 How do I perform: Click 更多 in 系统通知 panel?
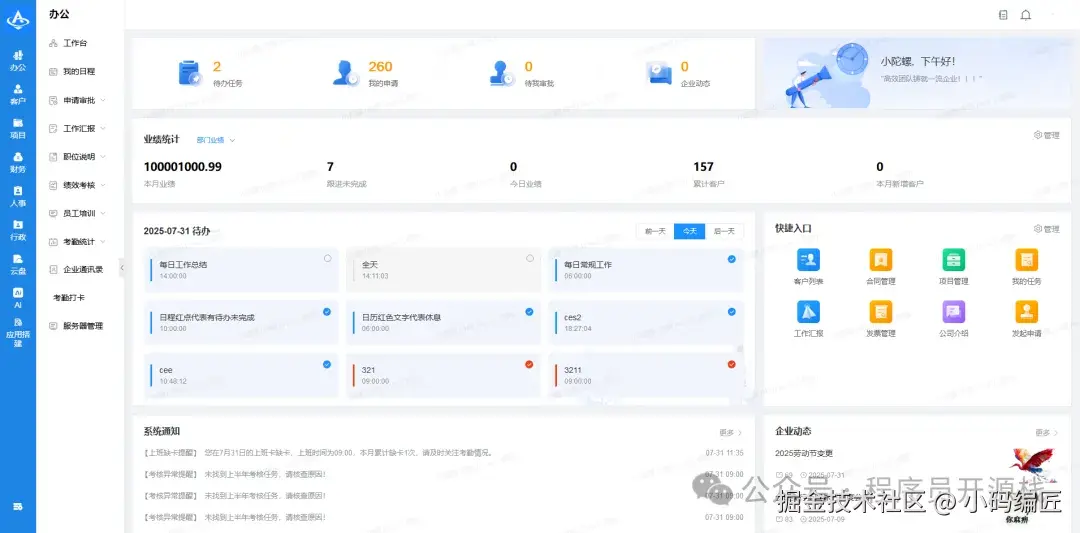[731, 433]
